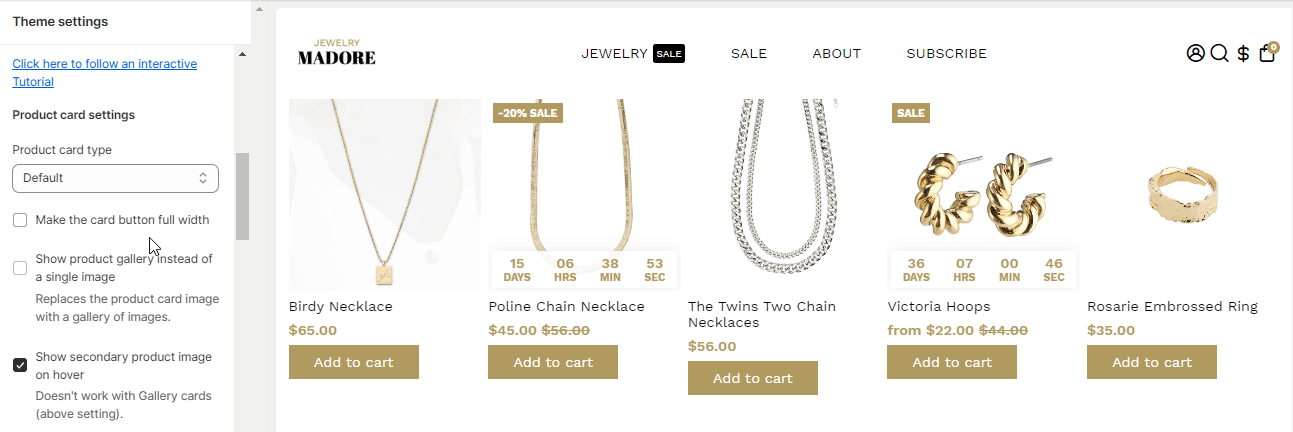The width and height of the screenshot is (1293, 432).
Task: Open the Rosarie Embrossed Ring image
Action: click(x=1183, y=195)
